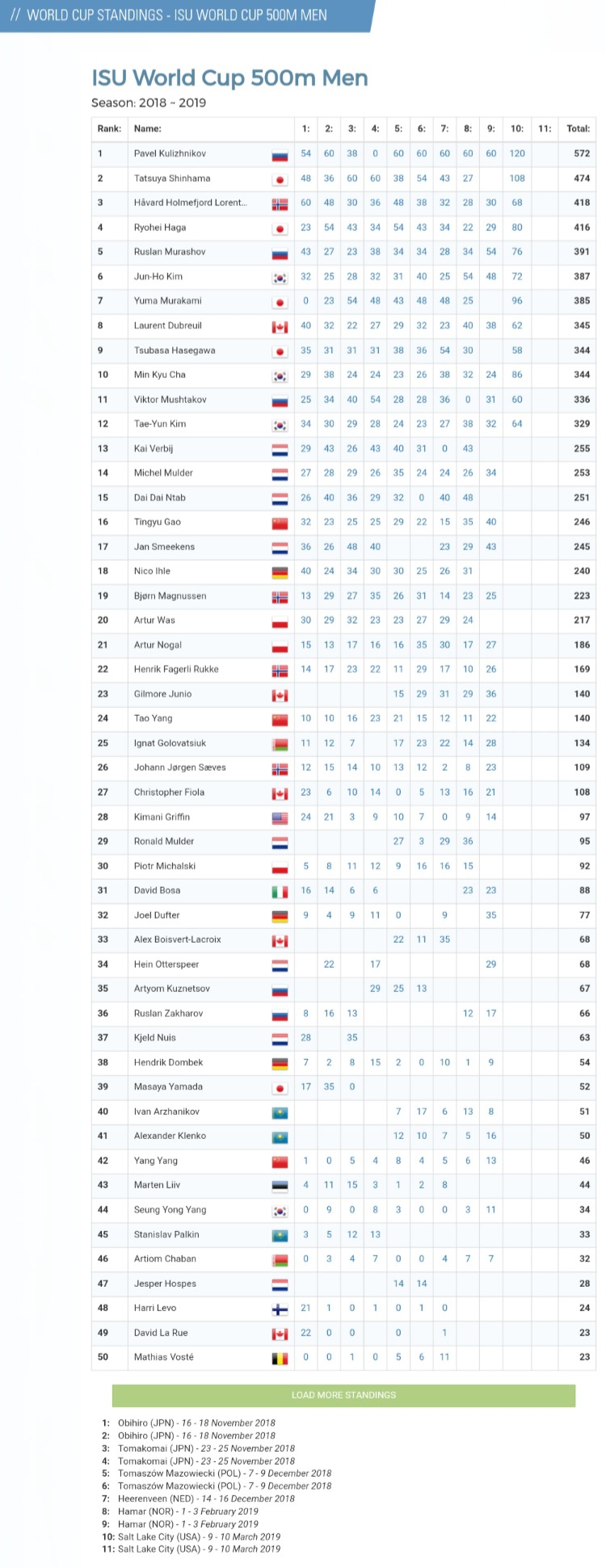Viewport: 606px width, 1568px height.
Task: Click the Total column header
Action: pos(578,128)
